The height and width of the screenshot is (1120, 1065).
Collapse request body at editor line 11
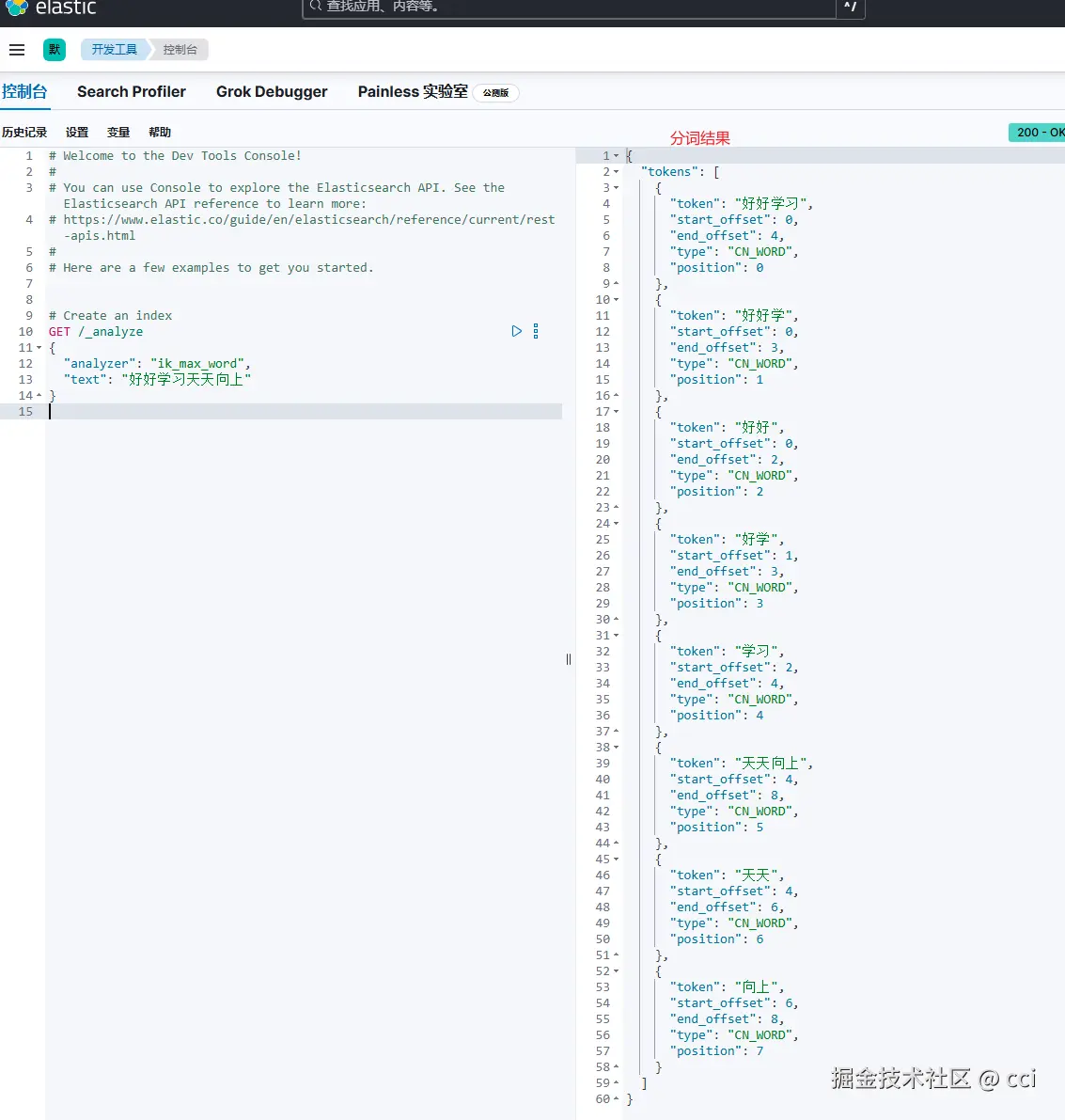pos(39,348)
